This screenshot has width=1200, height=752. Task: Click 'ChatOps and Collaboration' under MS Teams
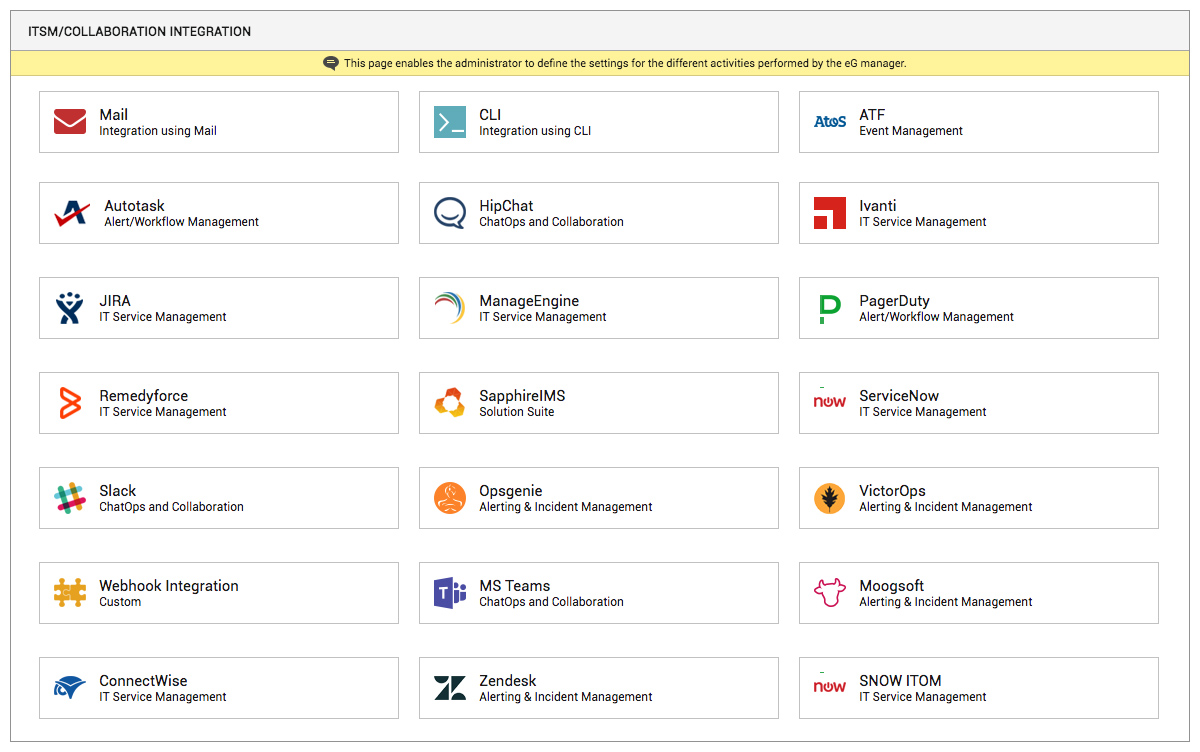(551, 602)
